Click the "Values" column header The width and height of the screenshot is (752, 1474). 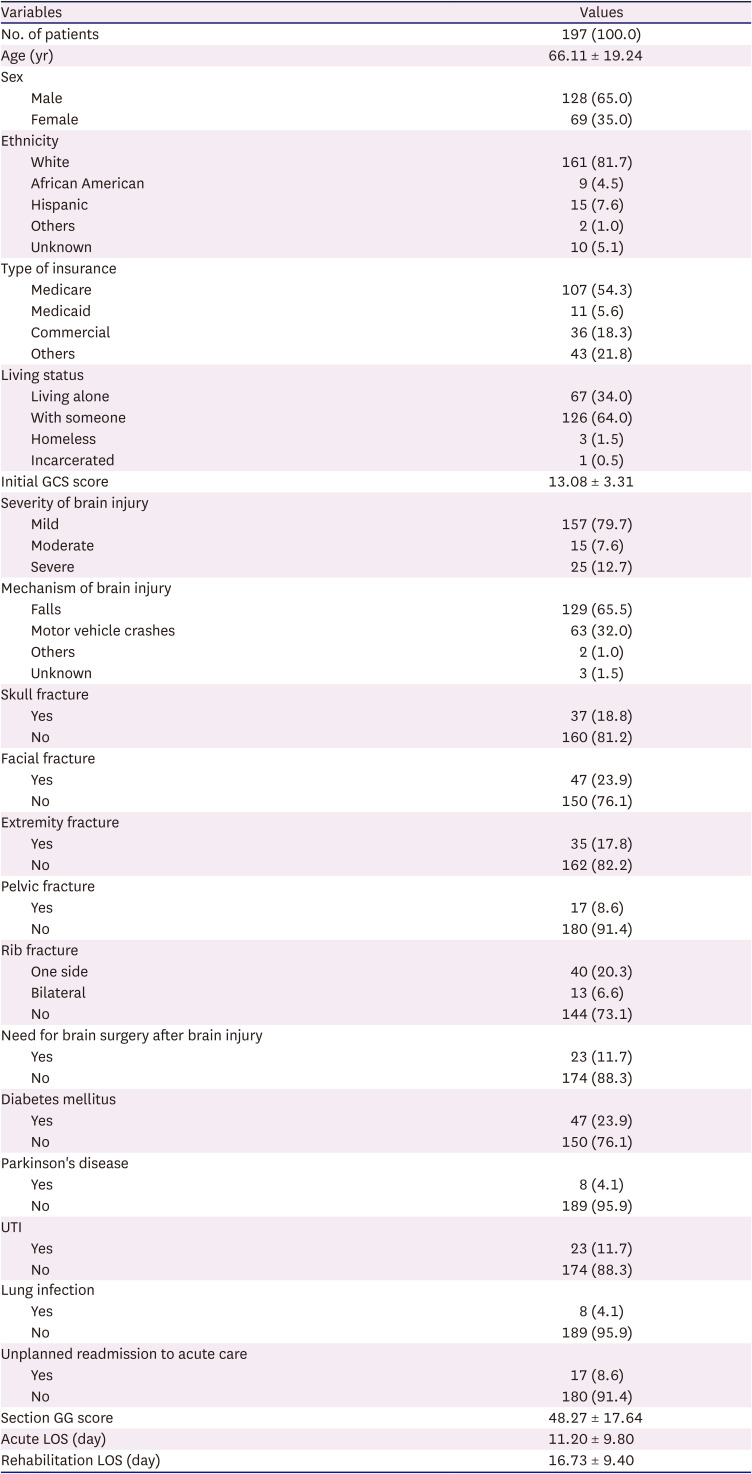[x=601, y=13]
